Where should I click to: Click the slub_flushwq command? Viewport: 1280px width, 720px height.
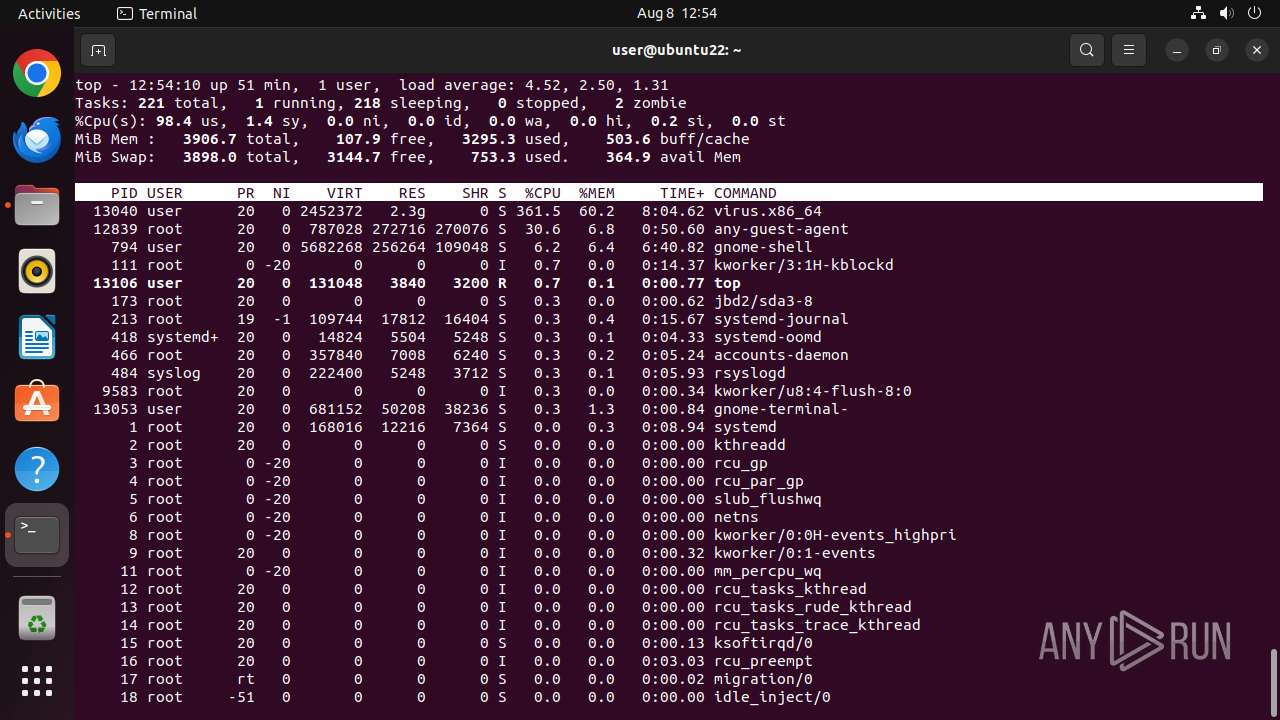pyautogui.click(x=767, y=499)
